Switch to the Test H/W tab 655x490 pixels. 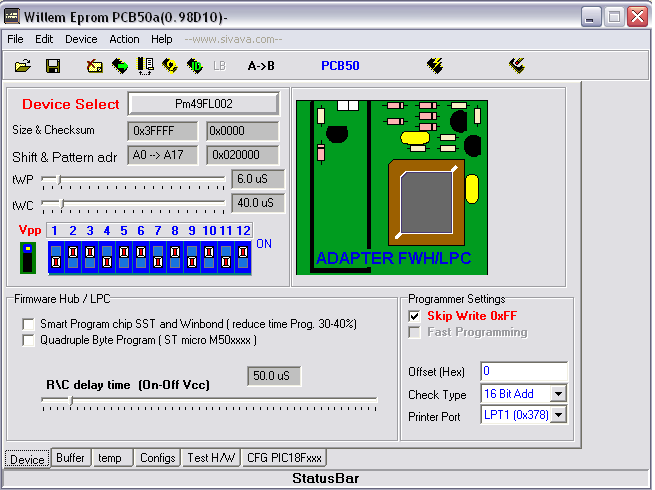pos(211,458)
